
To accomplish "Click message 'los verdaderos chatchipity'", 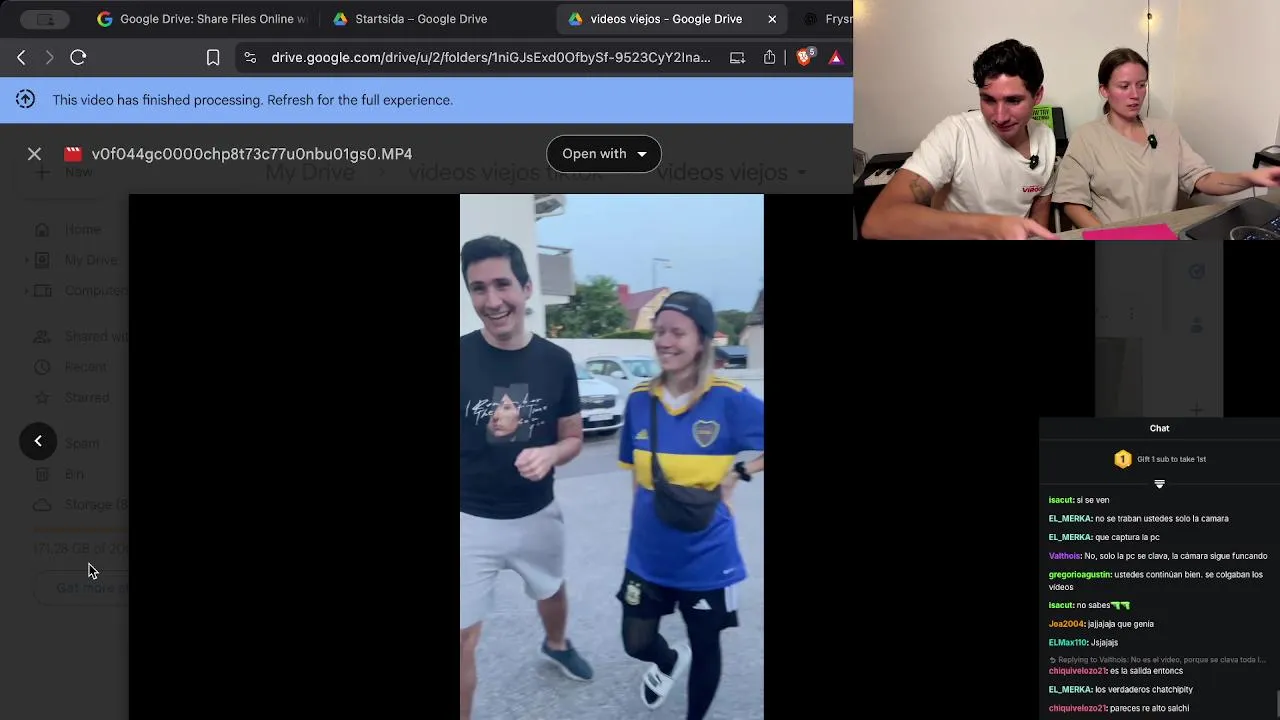I will pyautogui.click(x=1143, y=690).
